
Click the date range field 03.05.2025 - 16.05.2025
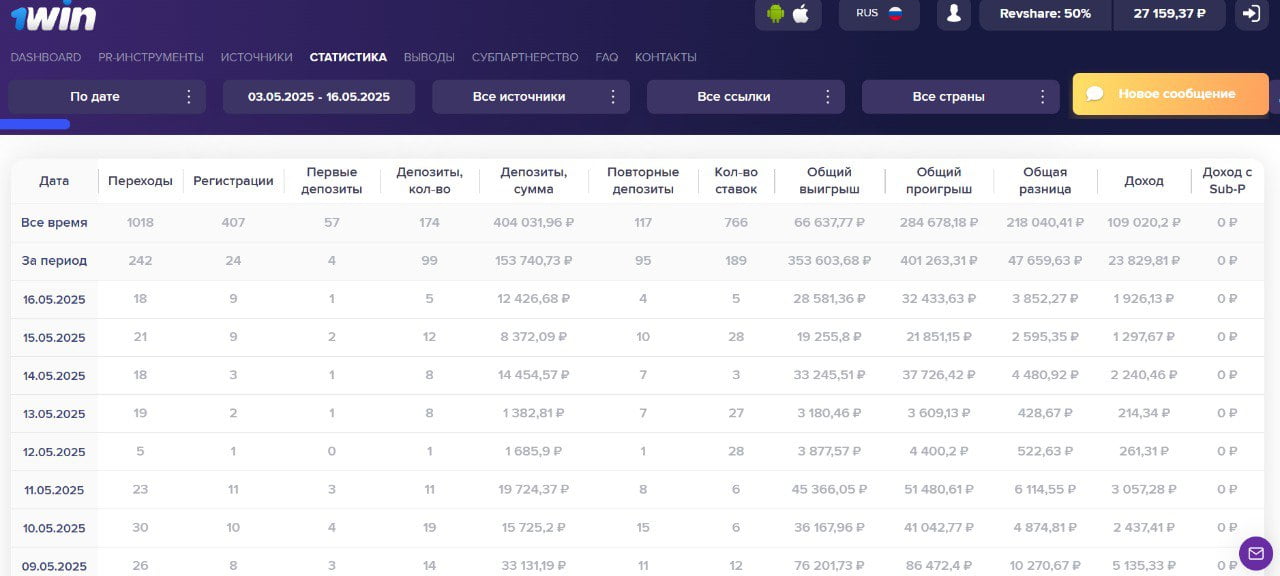coord(319,97)
